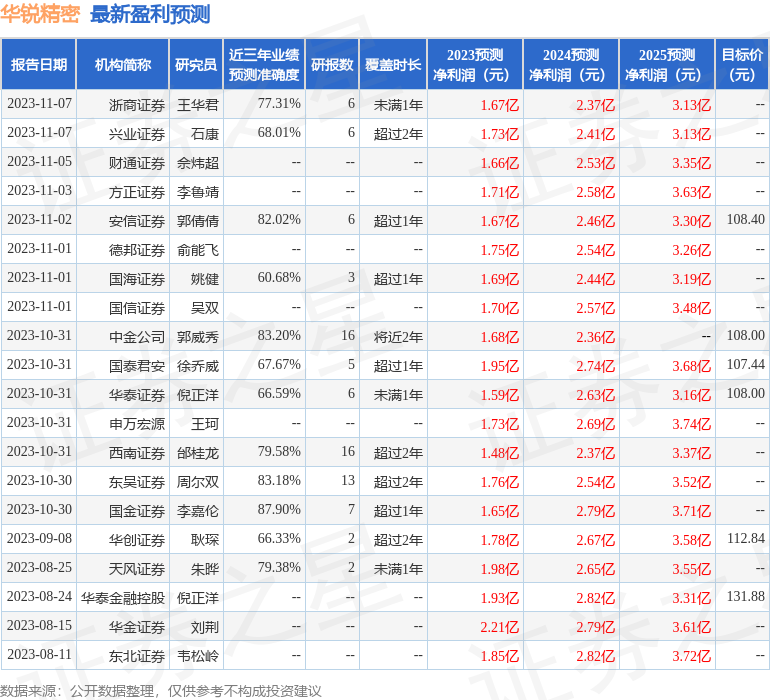The width and height of the screenshot is (770, 700).
Task: Click researcher name 李鲁靖
Action: point(198,192)
